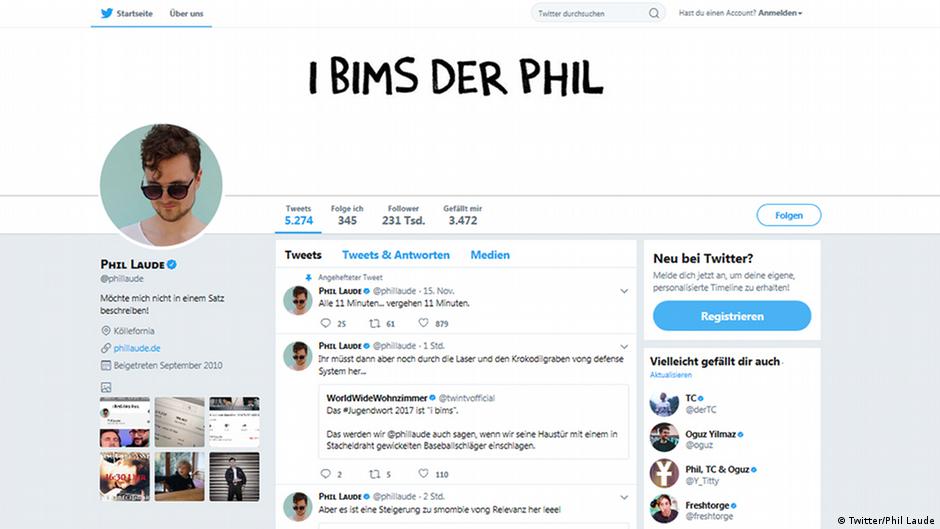
Task: Switch to Tweets & Antworten tab
Action: click(x=396, y=255)
